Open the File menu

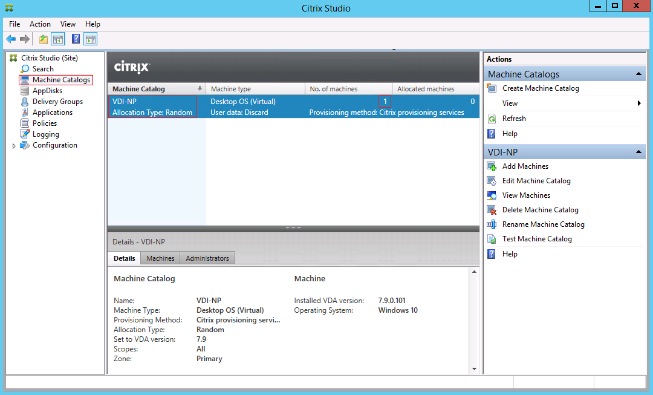tap(15, 24)
